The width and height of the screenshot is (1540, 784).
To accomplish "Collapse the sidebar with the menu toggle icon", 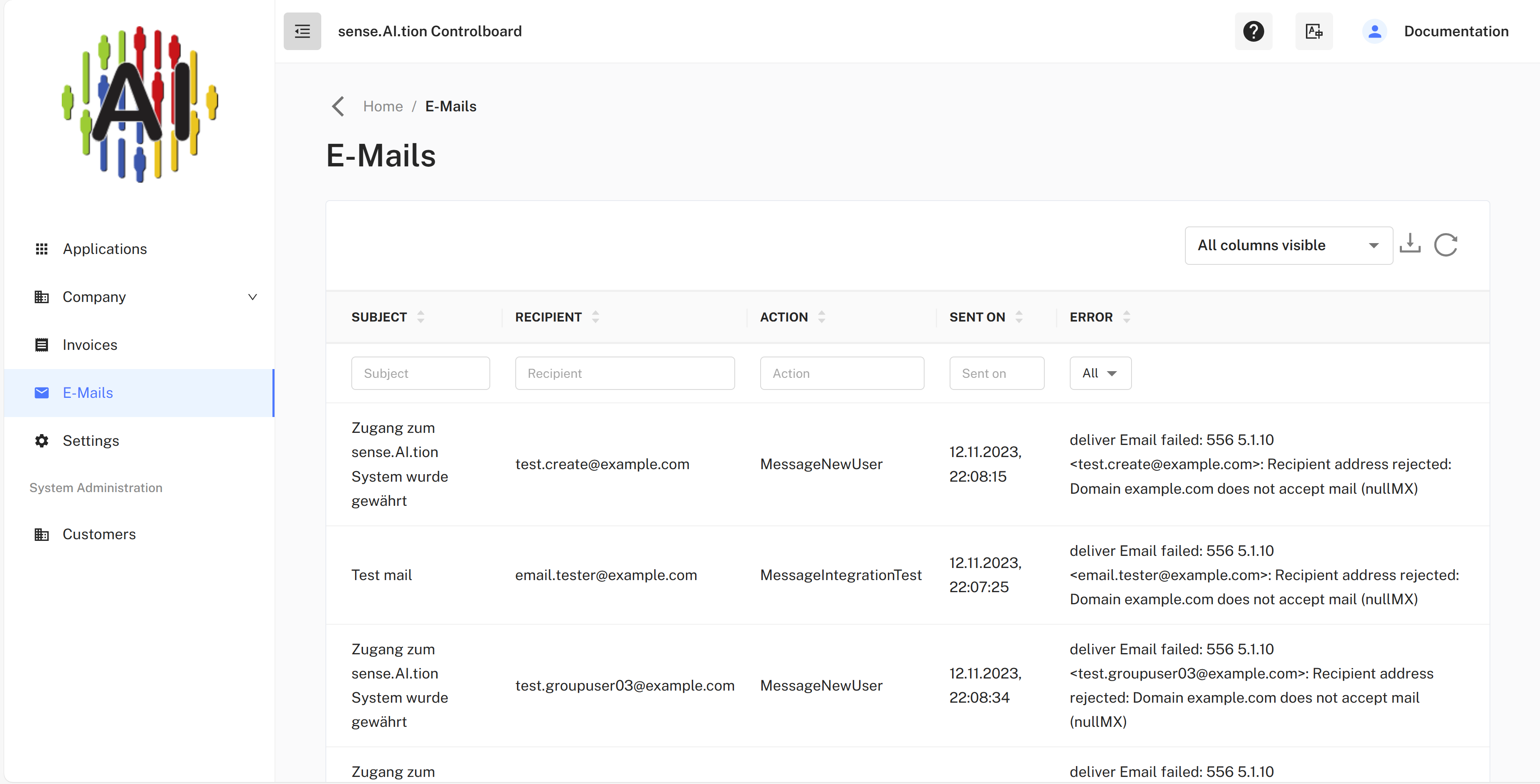I will (302, 31).
